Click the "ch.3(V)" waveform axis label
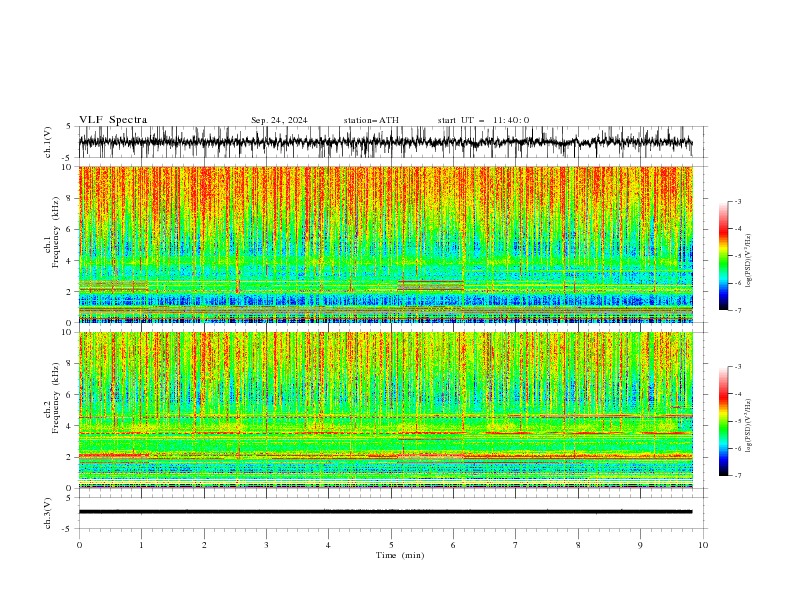This screenshot has height=612, width=792. 48,513
